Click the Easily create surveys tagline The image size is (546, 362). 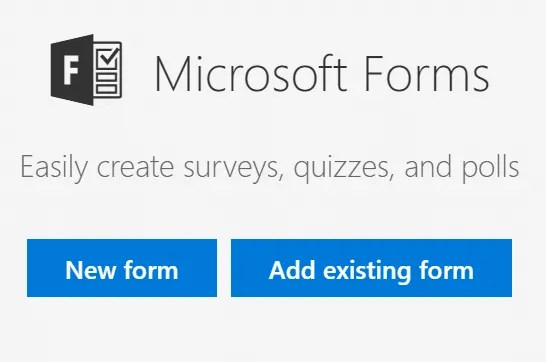coord(270,167)
